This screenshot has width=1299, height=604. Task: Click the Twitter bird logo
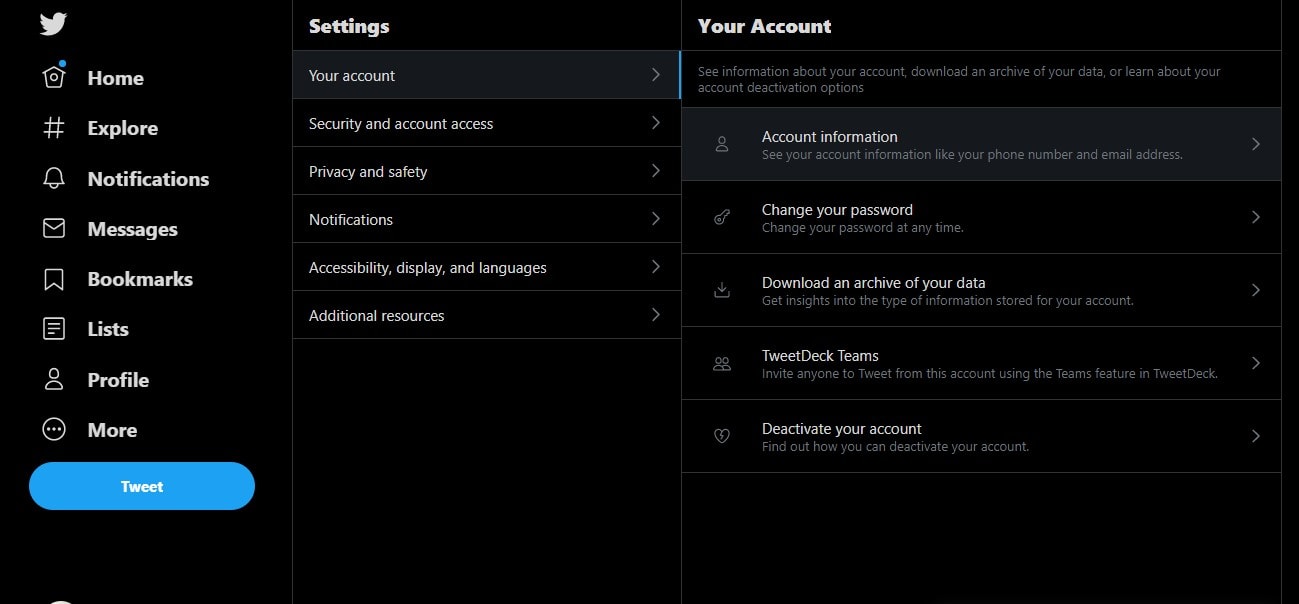(52, 22)
